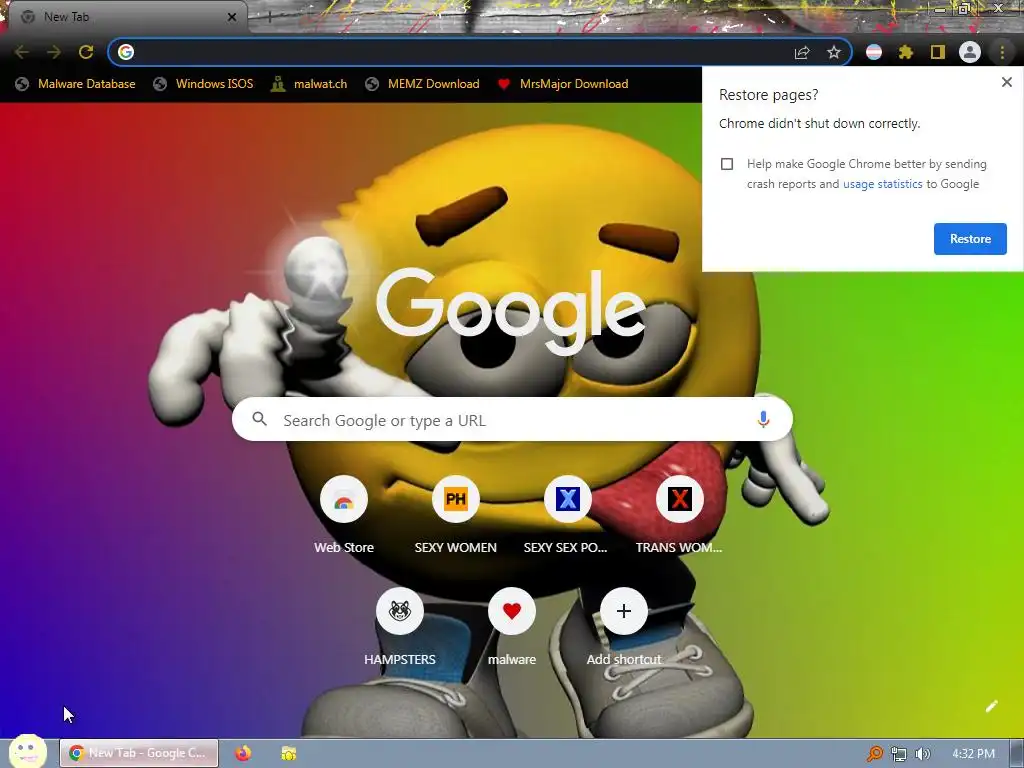Open the MrsMajor Download bookmark
This screenshot has width=1024, height=768.
[562, 84]
